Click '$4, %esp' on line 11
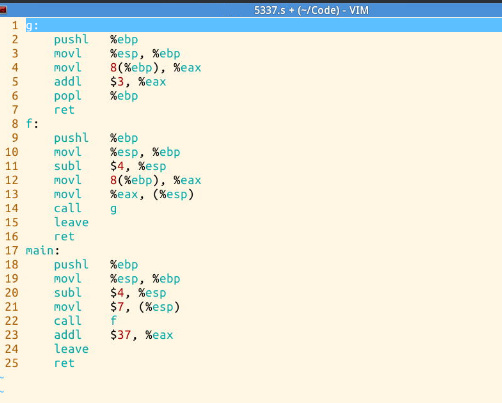The width and height of the screenshot is (502, 403). point(138,166)
